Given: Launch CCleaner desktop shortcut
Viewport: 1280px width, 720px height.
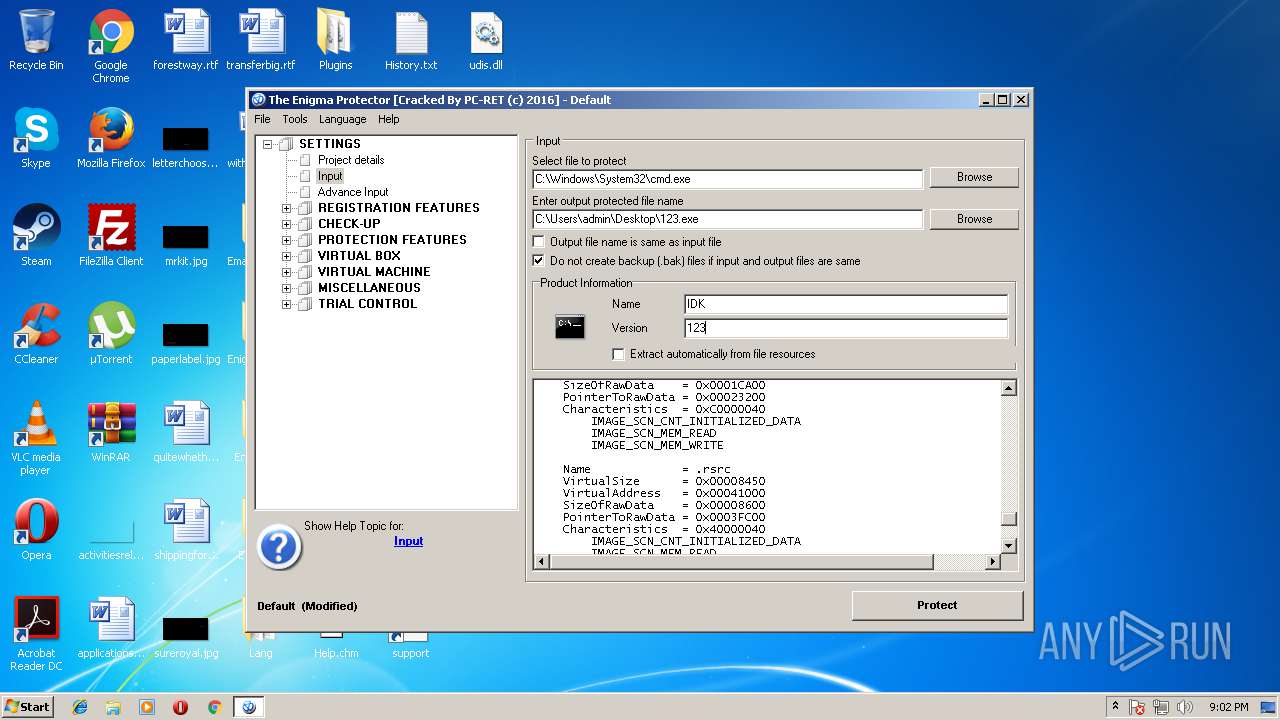Looking at the screenshot, I should pyautogui.click(x=36, y=334).
